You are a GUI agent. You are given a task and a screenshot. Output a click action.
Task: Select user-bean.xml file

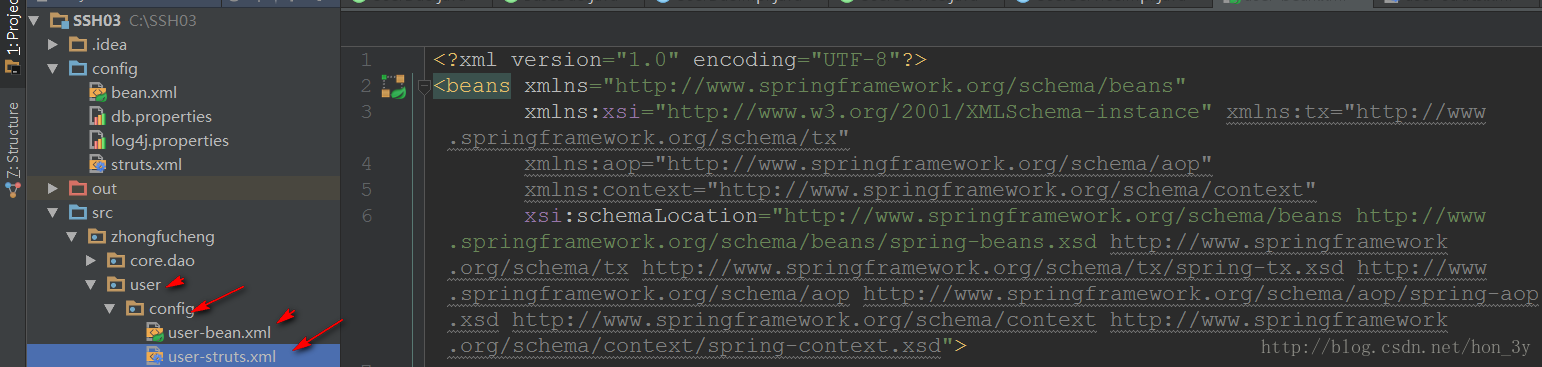[219, 333]
